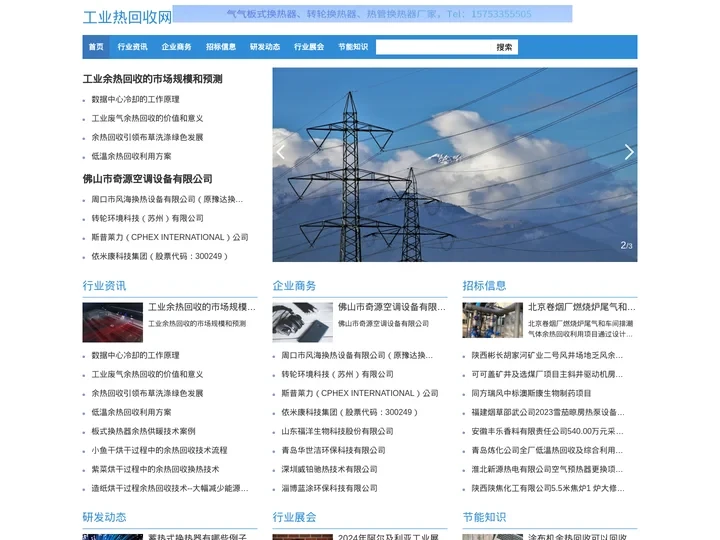Click the power line carousel image

(x=455, y=165)
